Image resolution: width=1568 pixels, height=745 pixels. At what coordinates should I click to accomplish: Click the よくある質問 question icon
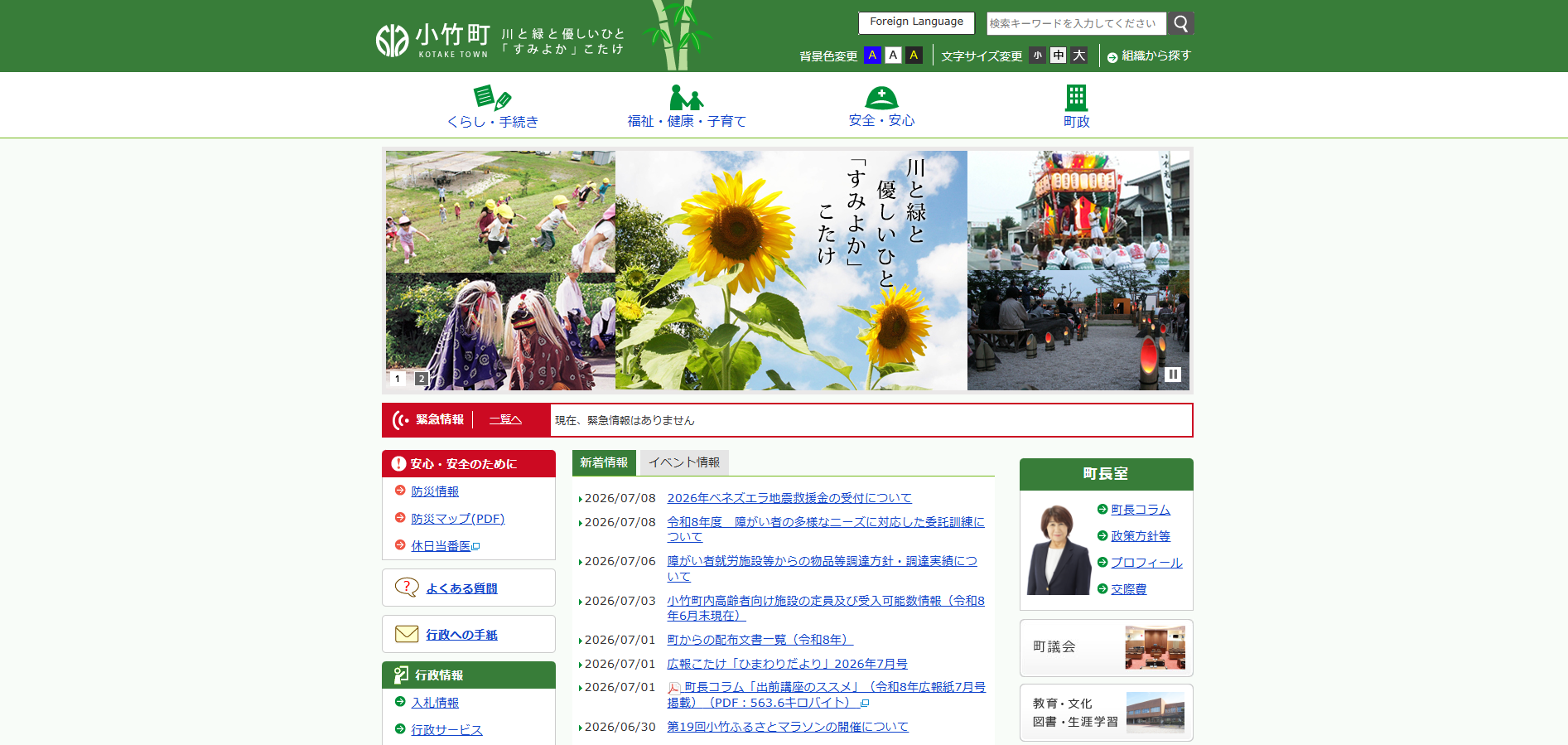pyautogui.click(x=407, y=588)
